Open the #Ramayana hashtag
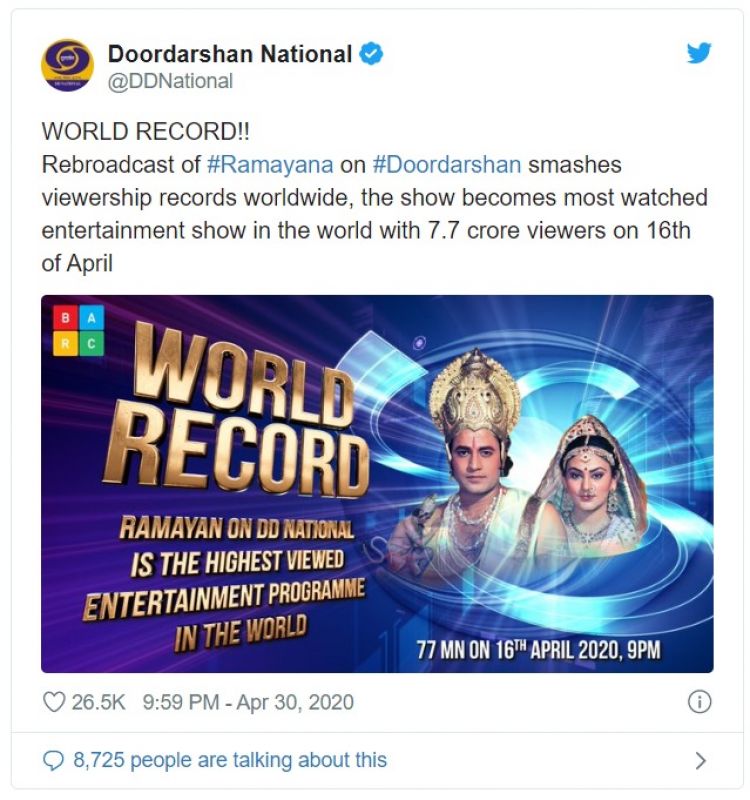750x800 pixels. [270, 165]
